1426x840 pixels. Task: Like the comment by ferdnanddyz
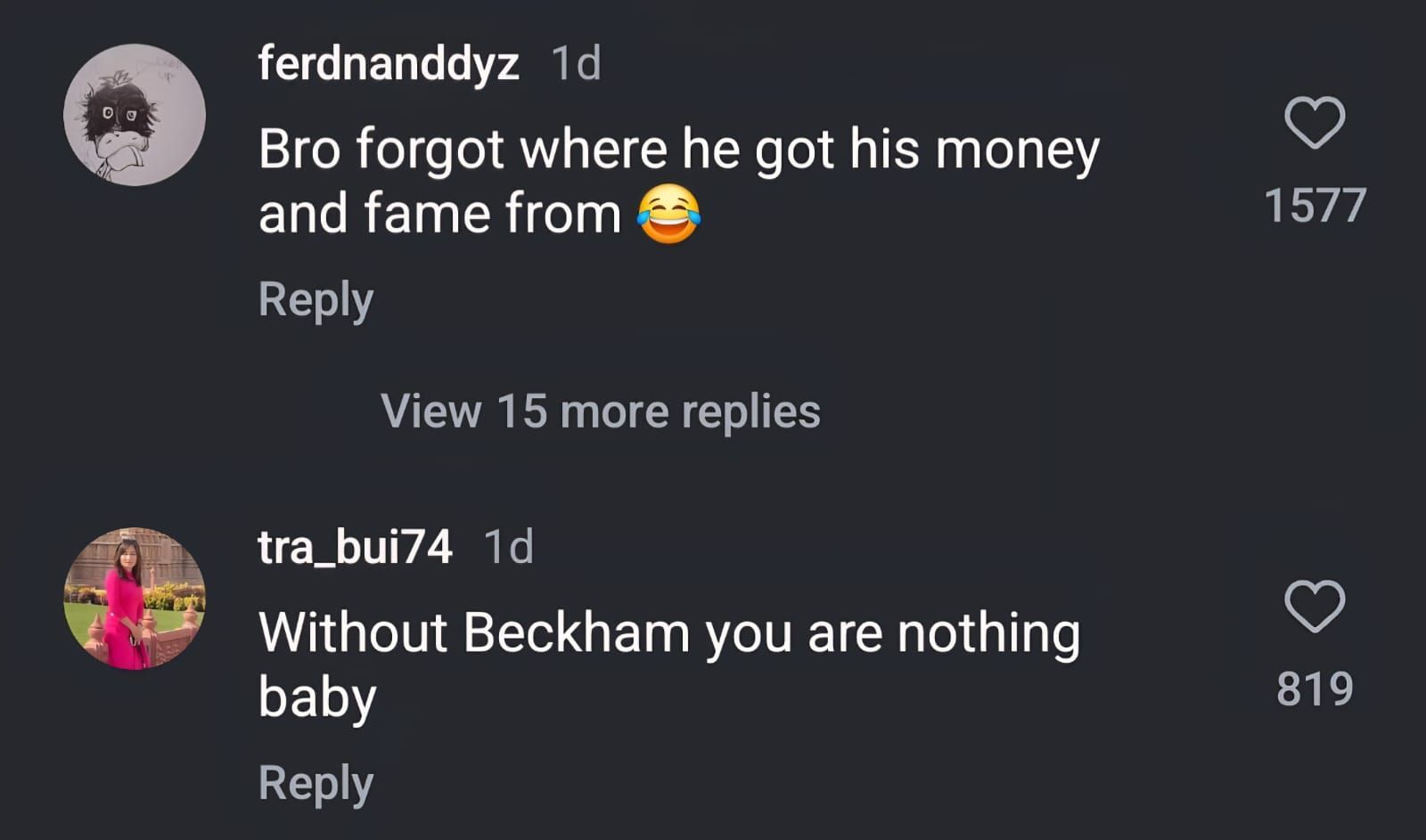[1315, 122]
